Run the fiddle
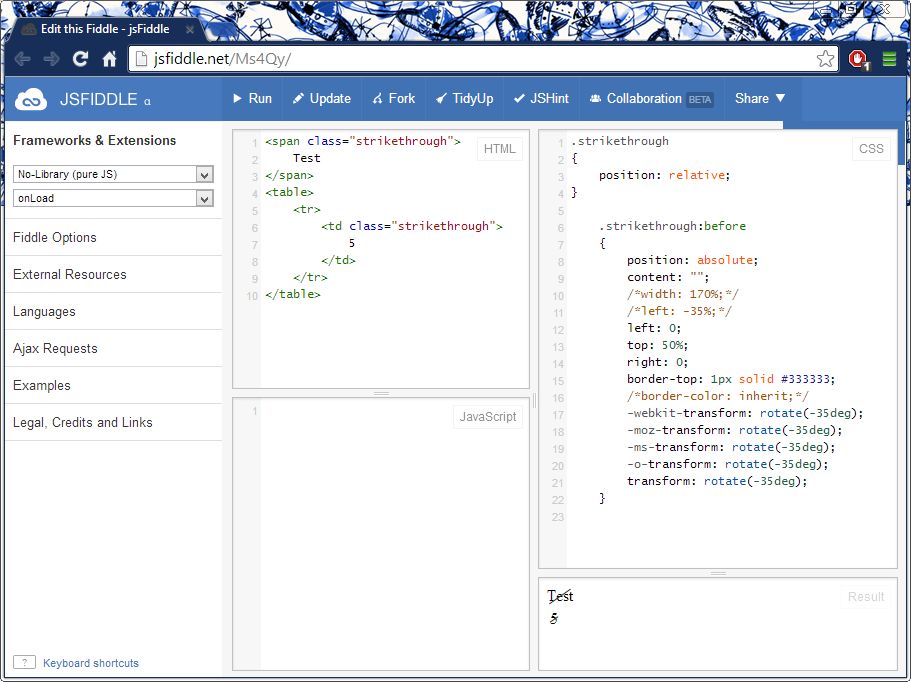 252,99
